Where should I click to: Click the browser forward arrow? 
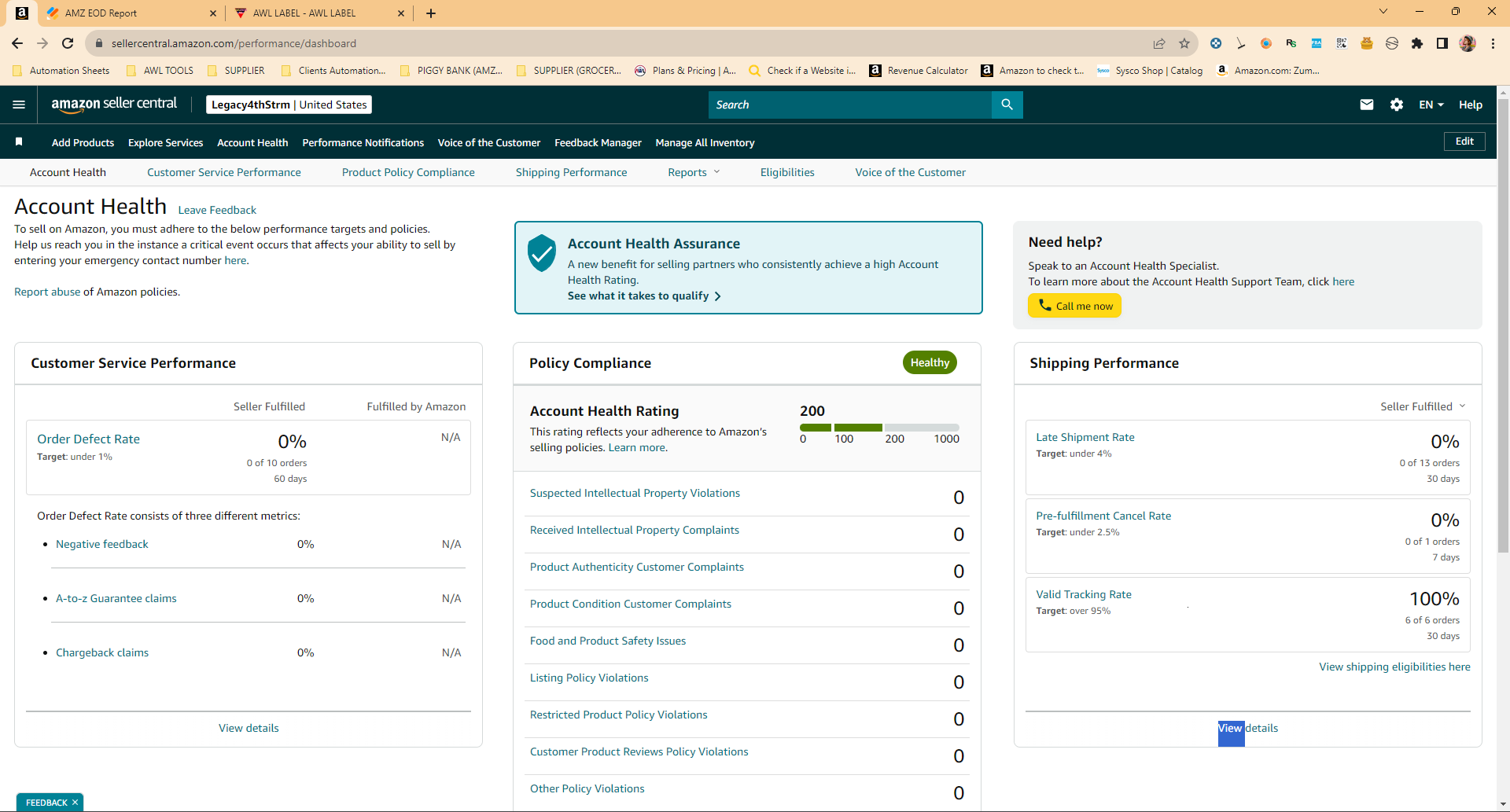point(42,43)
